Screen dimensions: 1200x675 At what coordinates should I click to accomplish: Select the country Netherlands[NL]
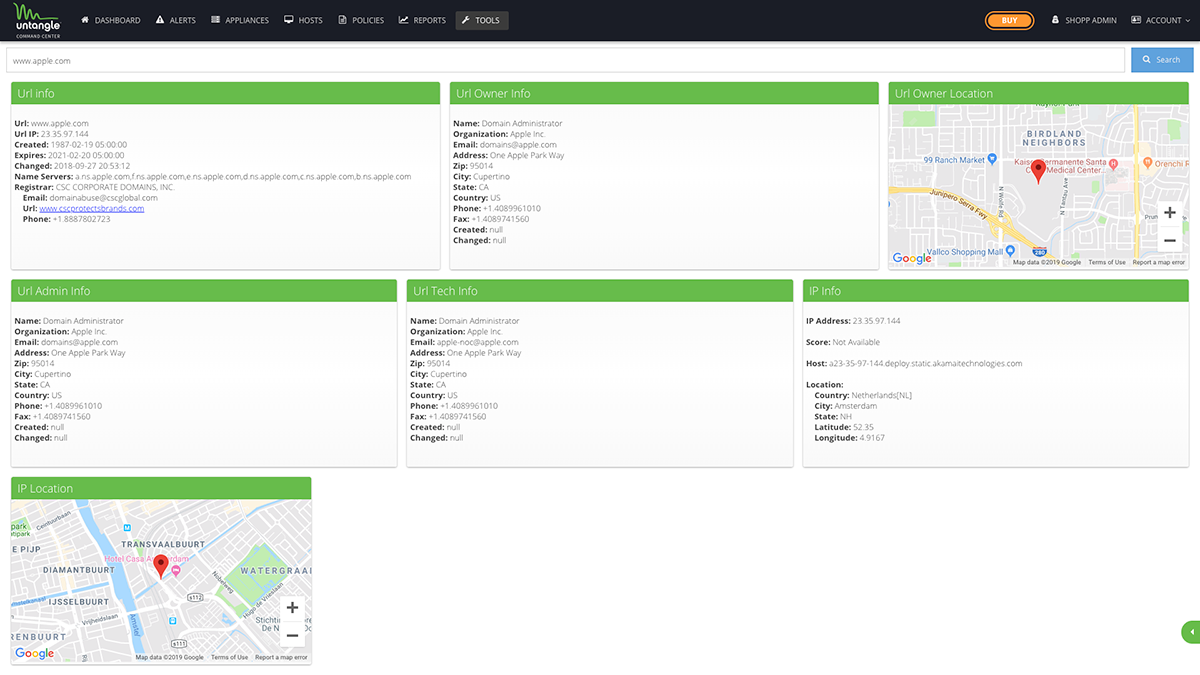point(881,395)
